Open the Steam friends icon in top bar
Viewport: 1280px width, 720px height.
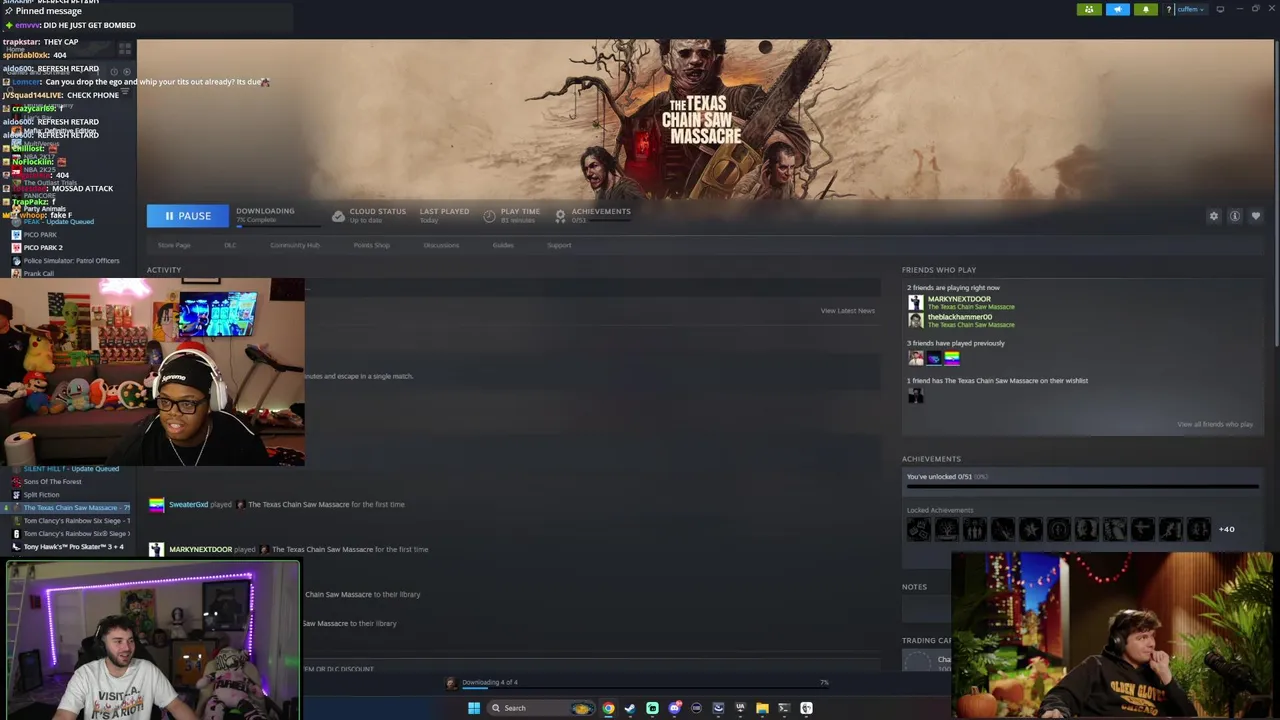click(x=1089, y=9)
